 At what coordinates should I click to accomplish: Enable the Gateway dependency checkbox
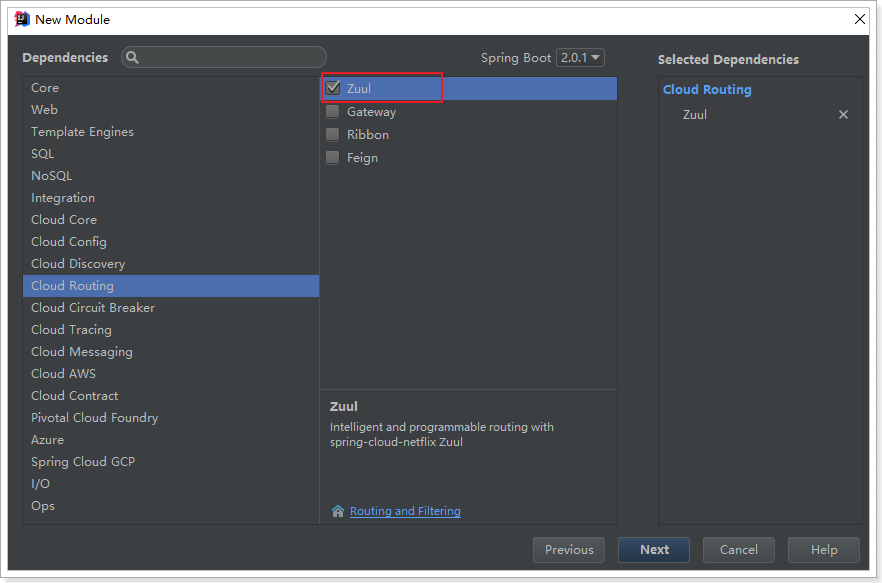333,112
